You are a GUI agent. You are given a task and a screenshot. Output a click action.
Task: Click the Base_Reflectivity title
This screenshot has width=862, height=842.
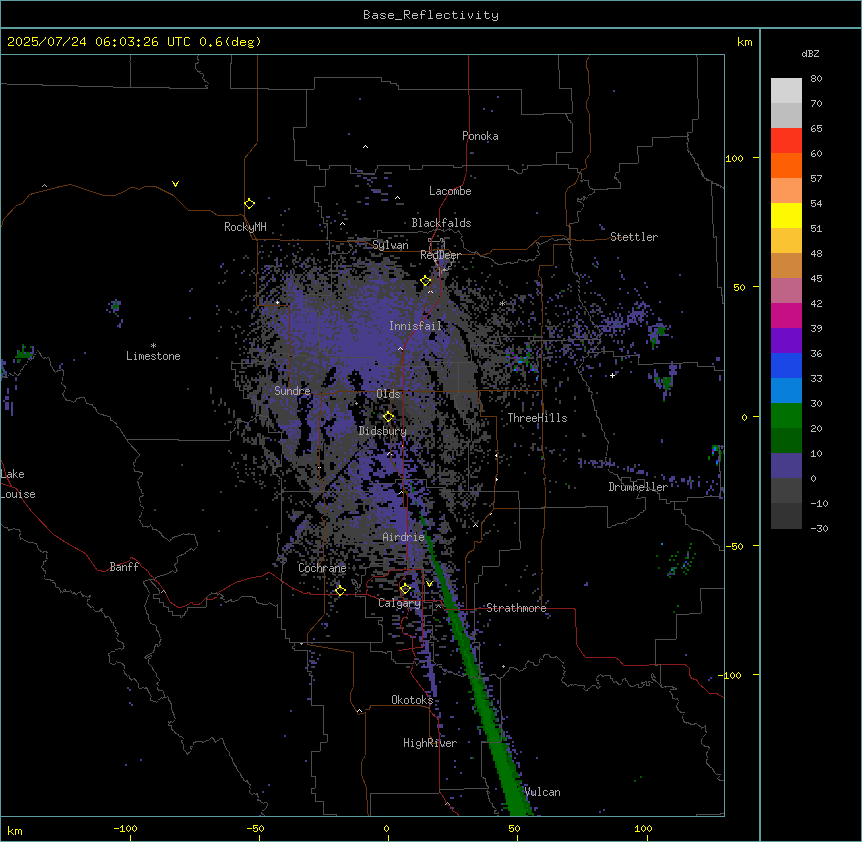click(x=431, y=15)
